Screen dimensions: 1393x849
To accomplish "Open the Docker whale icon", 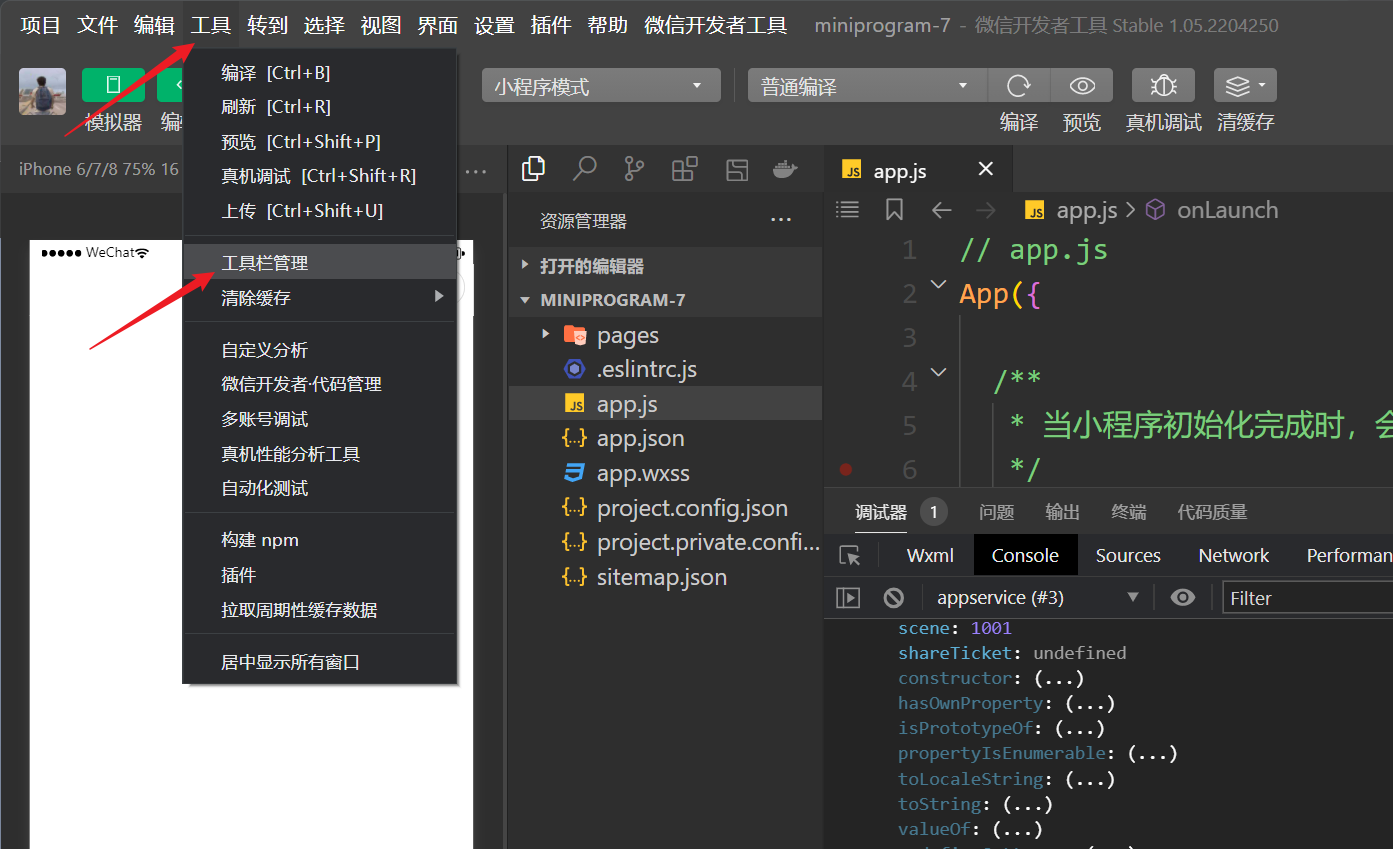I will click(786, 169).
